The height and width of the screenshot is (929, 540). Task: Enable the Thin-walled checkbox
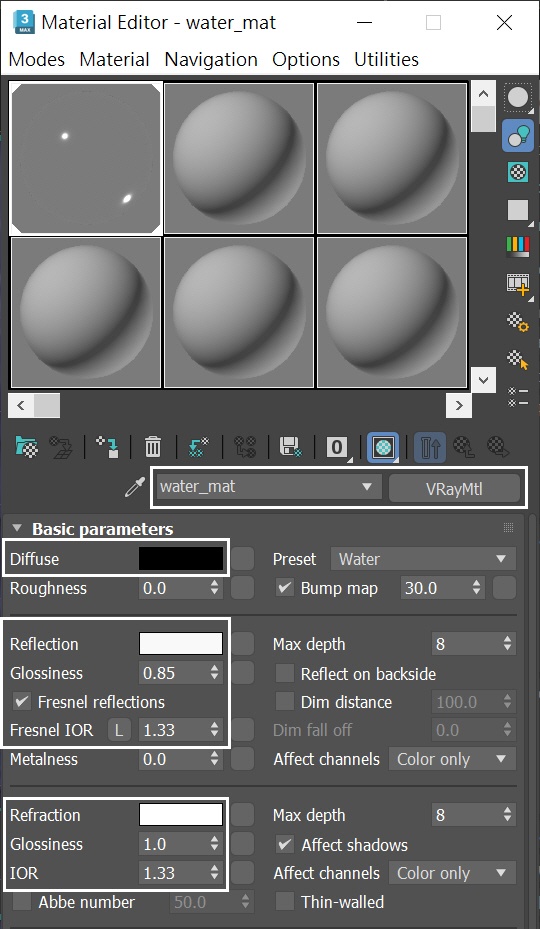pos(285,902)
